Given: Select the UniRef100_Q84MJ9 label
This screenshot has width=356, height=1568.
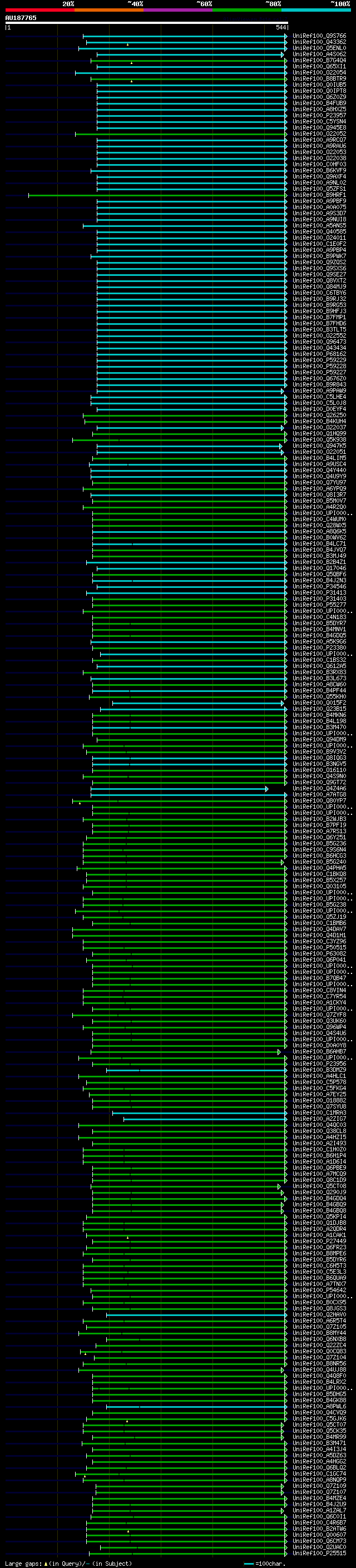Looking at the screenshot, I should click(319, 286).
